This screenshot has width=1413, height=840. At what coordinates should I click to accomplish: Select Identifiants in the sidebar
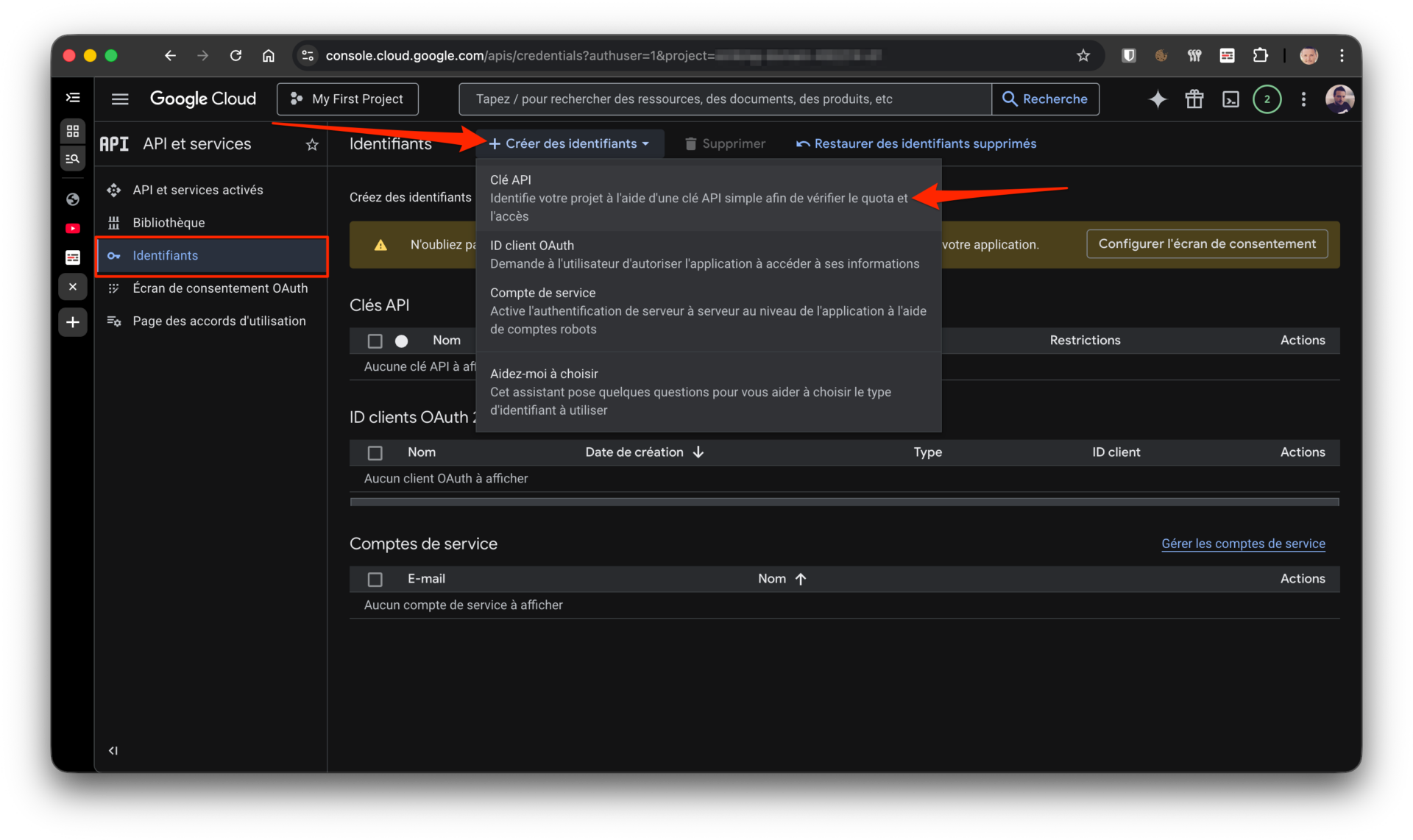click(x=211, y=255)
